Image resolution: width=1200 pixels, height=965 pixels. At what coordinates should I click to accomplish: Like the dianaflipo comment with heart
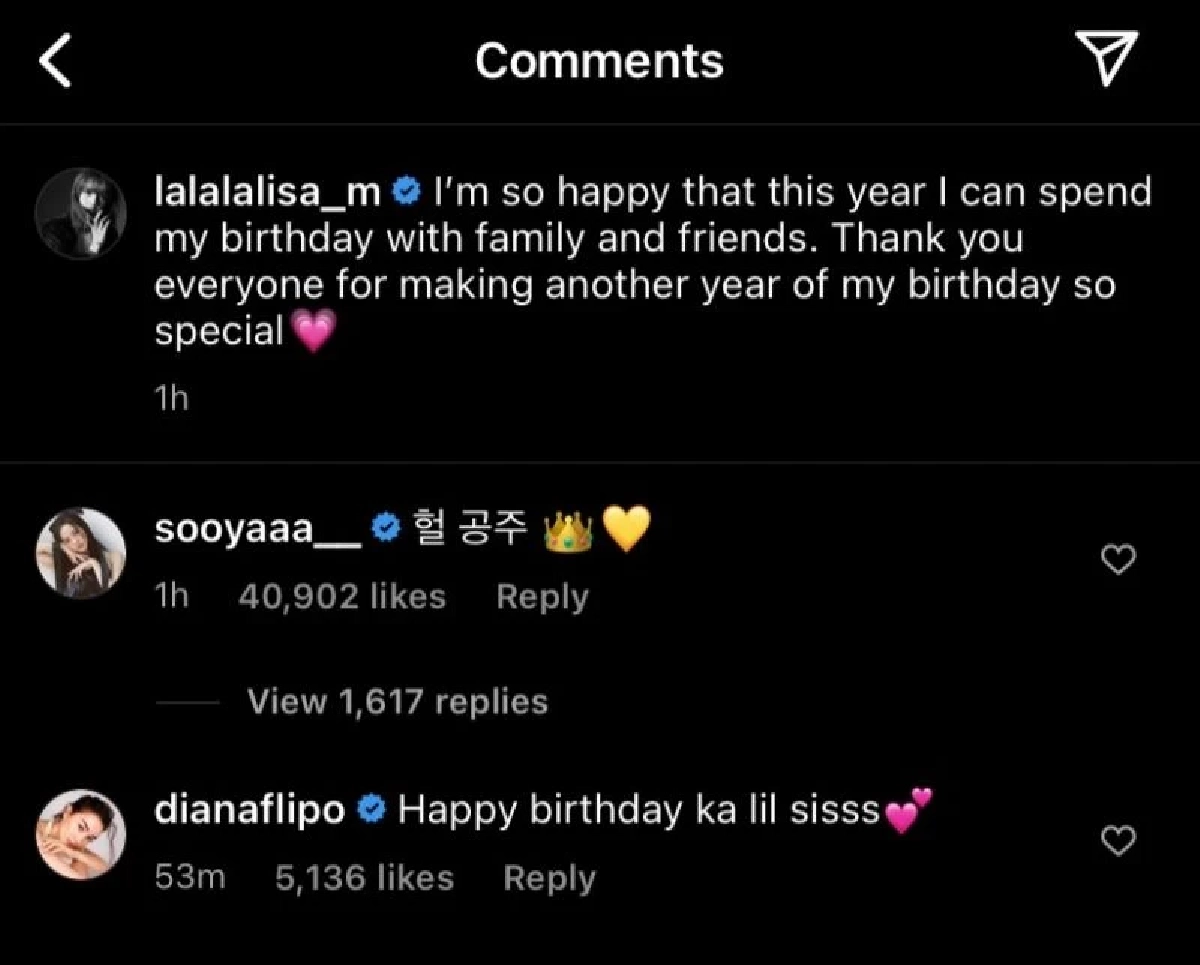click(1117, 842)
